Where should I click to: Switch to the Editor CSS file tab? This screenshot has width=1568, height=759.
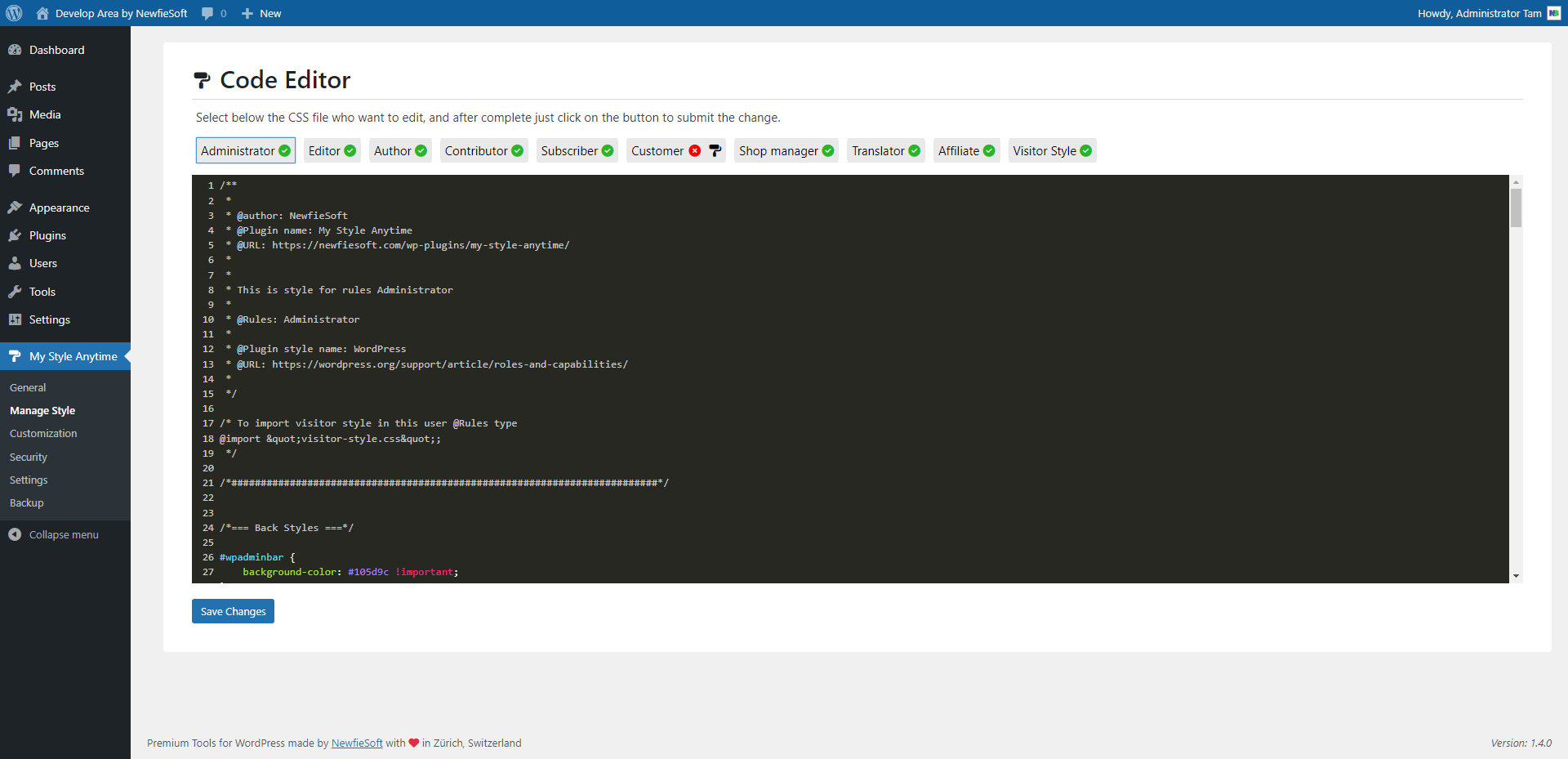coord(332,150)
